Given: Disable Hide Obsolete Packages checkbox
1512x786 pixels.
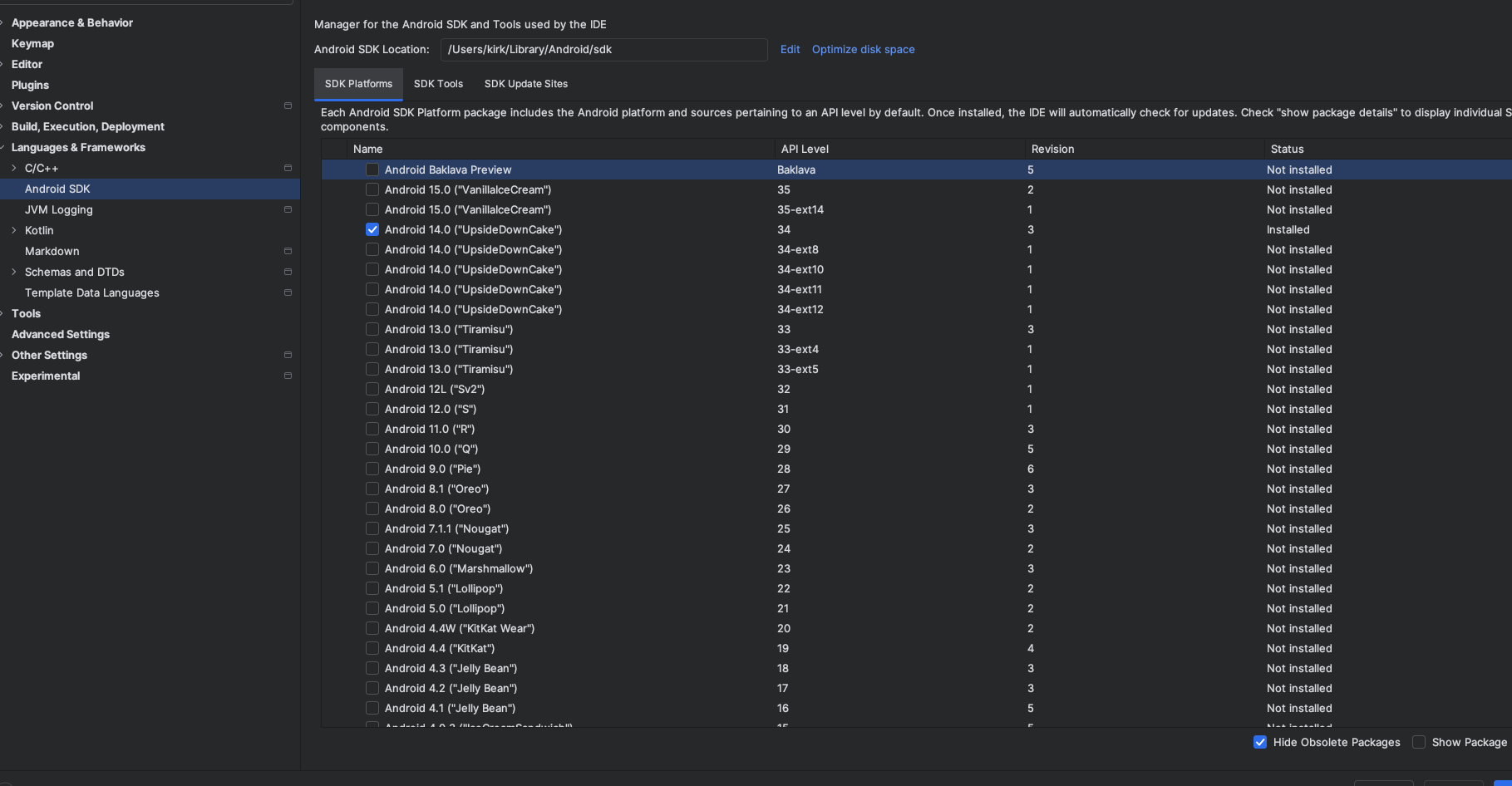Looking at the screenshot, I should point(1260,742).
